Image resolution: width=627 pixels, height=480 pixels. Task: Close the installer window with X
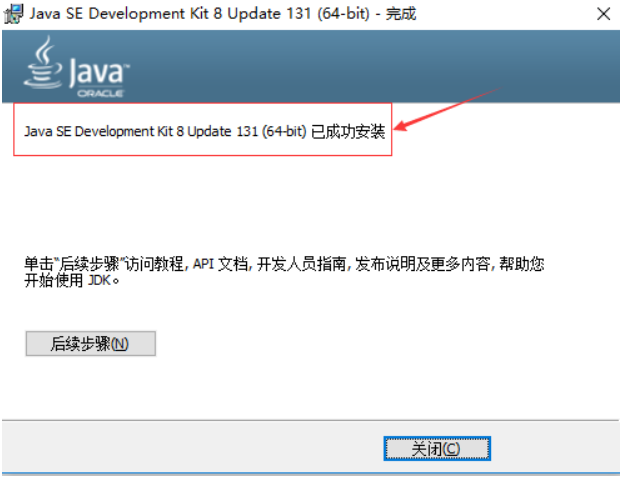point(603,14)
